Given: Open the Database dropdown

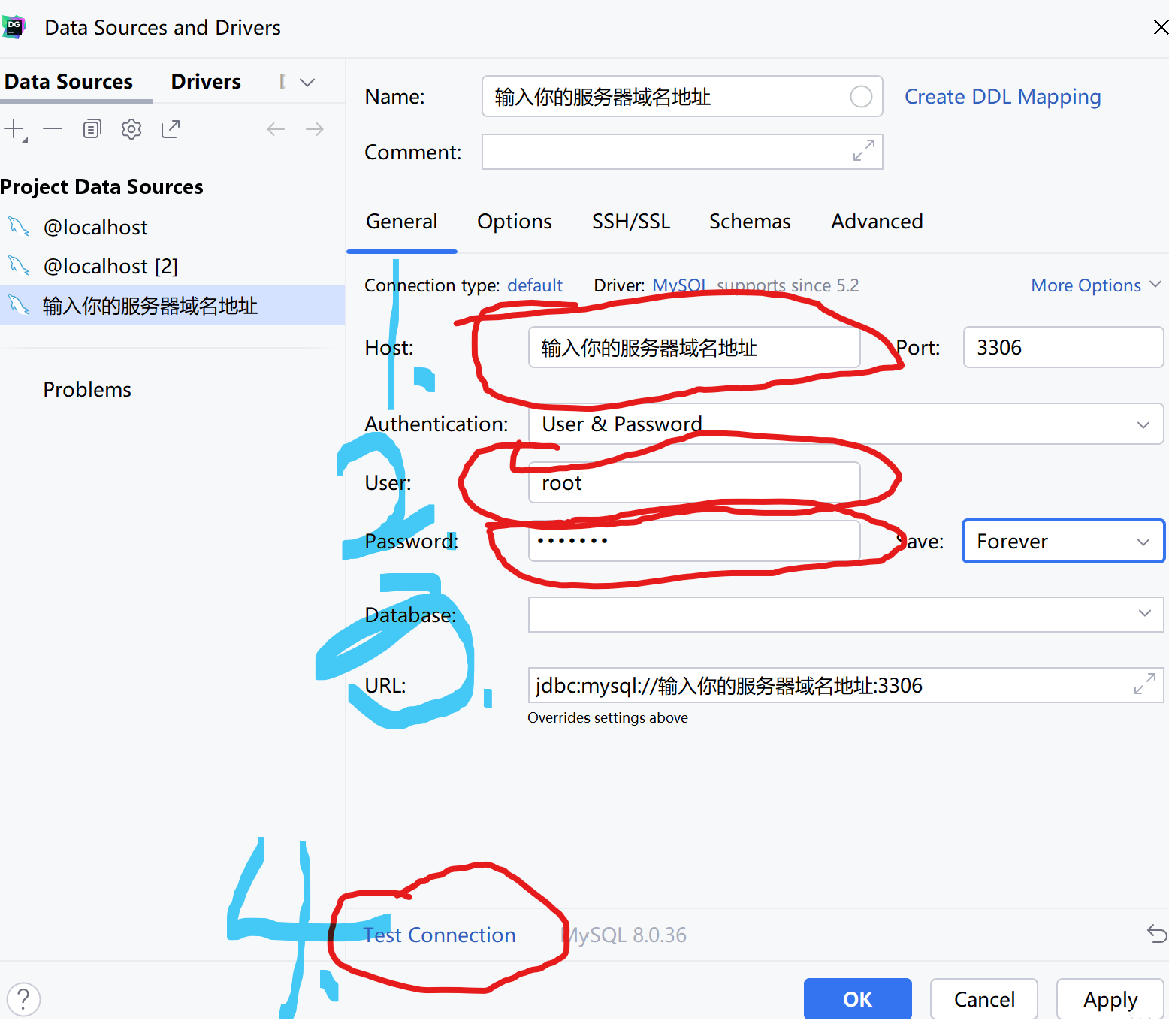Looking at the screenshot, I should point(846,615).
